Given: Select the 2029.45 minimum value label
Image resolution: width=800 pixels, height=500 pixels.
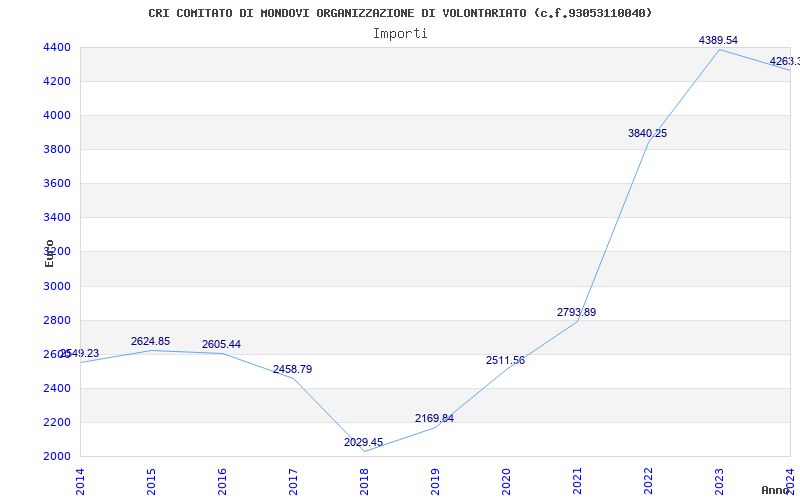Looking at the screenshot, I should point(363,442).
